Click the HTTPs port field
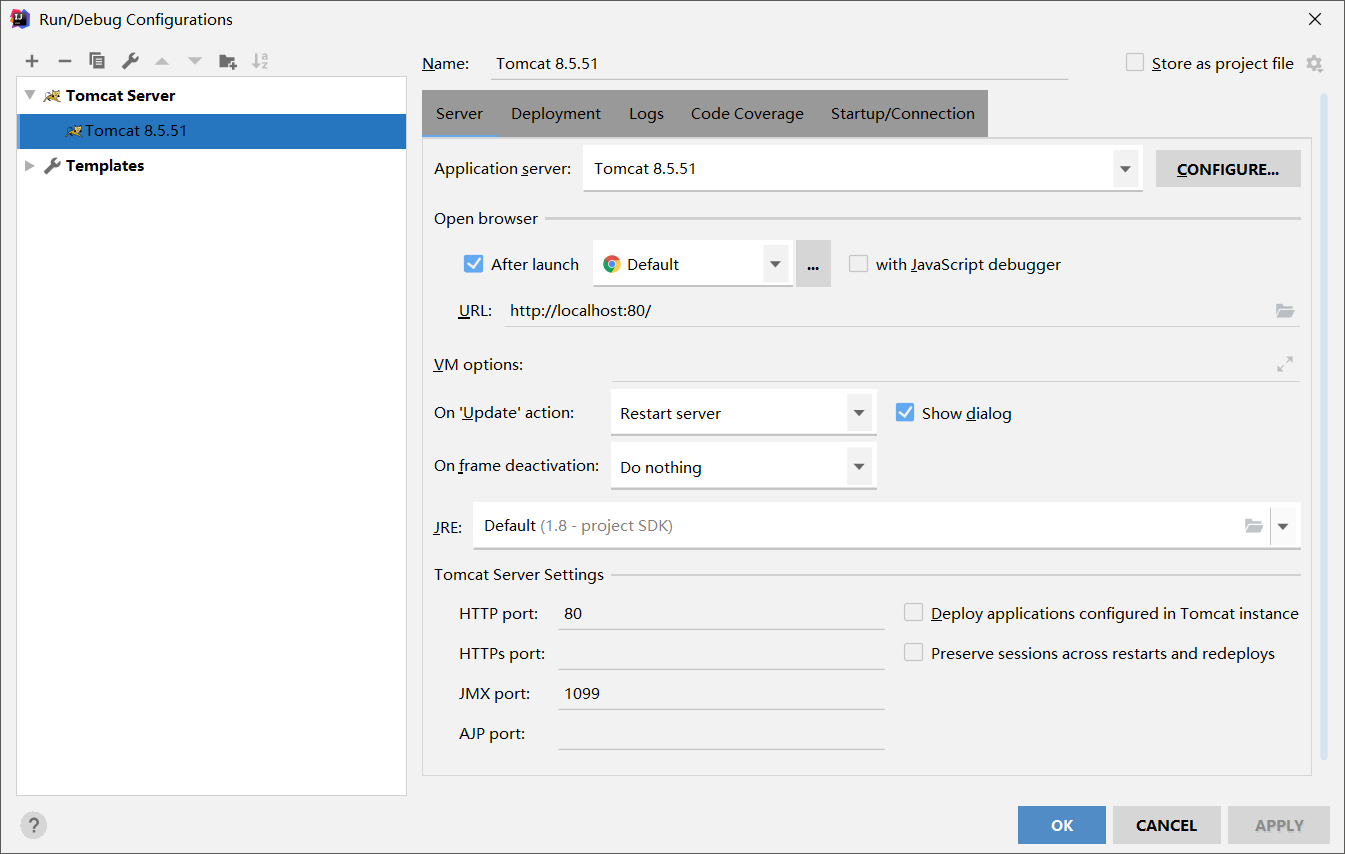 click(721, 653)
